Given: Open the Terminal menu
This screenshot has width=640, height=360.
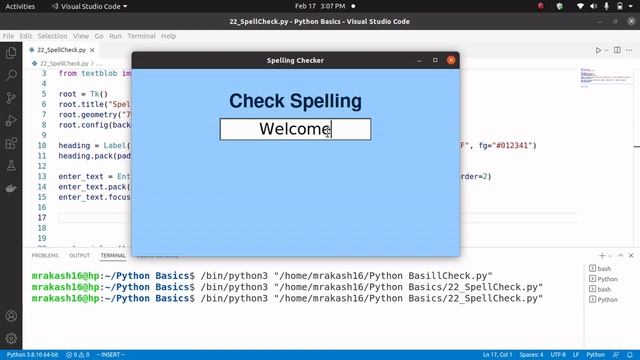Looking at the screenshot, I should (x=141, y=36).
